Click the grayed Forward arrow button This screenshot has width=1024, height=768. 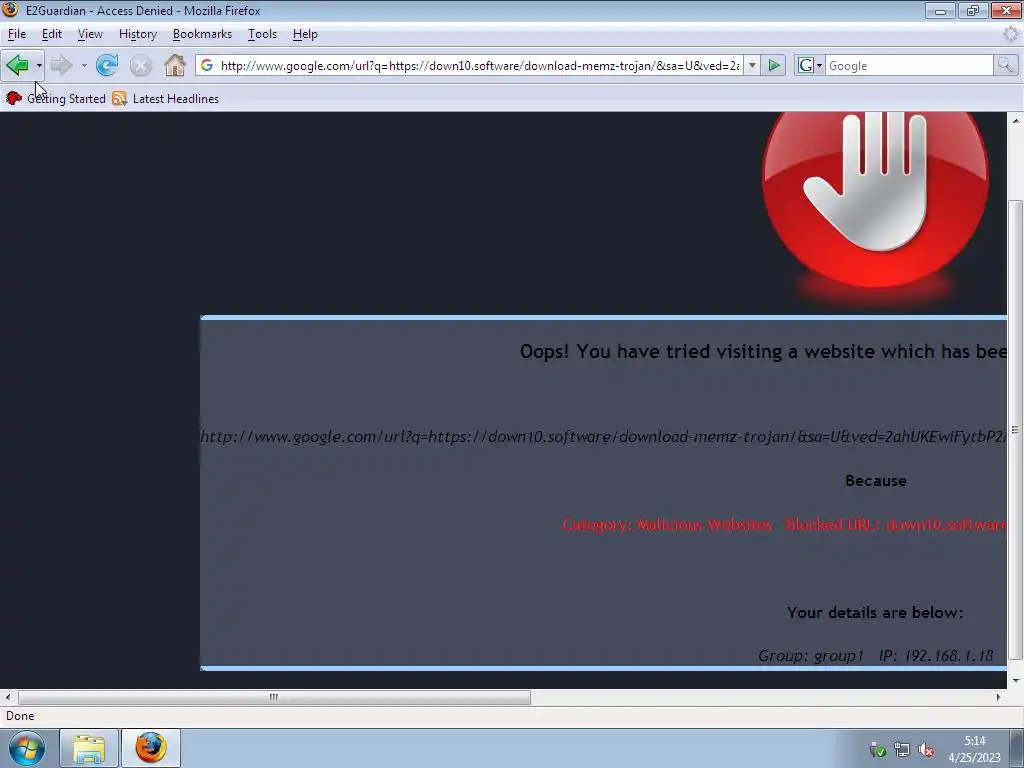[x=62, y=65]
